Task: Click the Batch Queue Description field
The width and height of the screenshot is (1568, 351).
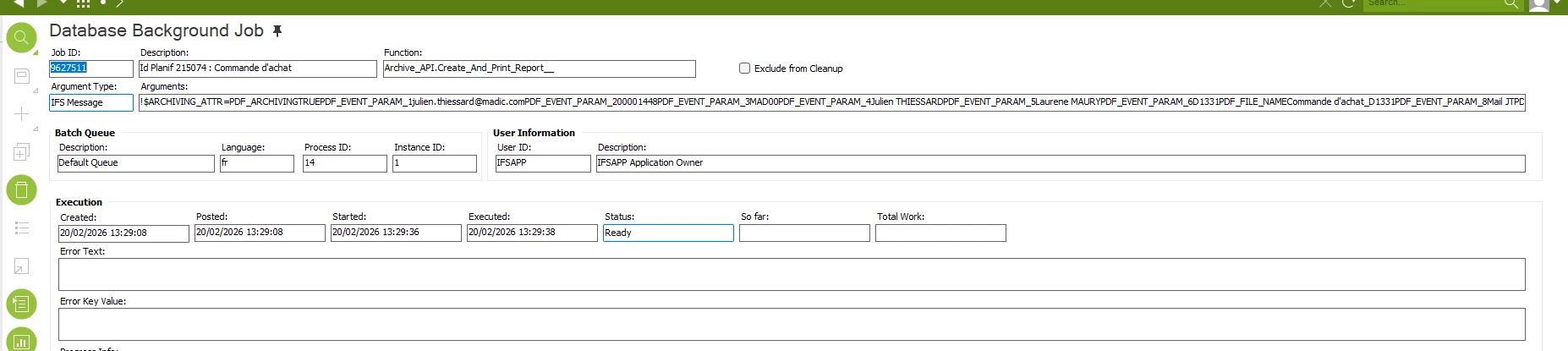Action: point(135,163)
